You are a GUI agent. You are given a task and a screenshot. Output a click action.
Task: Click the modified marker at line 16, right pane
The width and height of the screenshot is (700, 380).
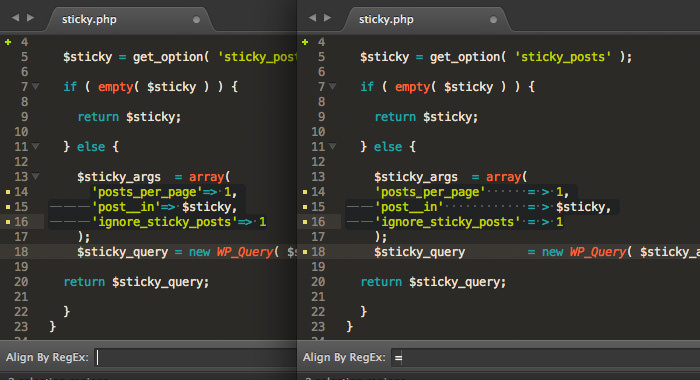tap(305, 222)
